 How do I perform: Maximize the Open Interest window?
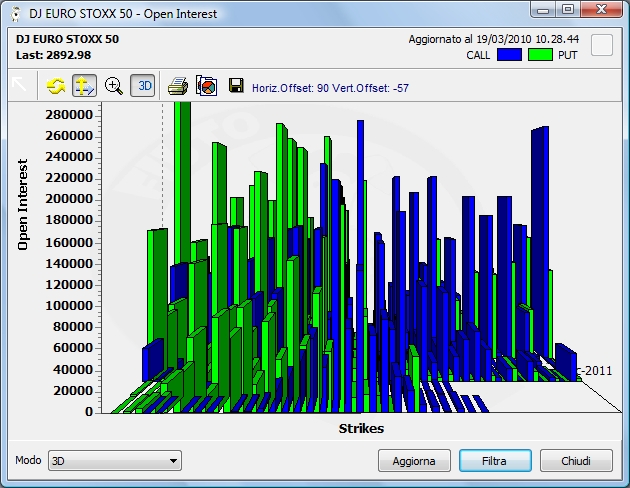(x=567, y=10)
